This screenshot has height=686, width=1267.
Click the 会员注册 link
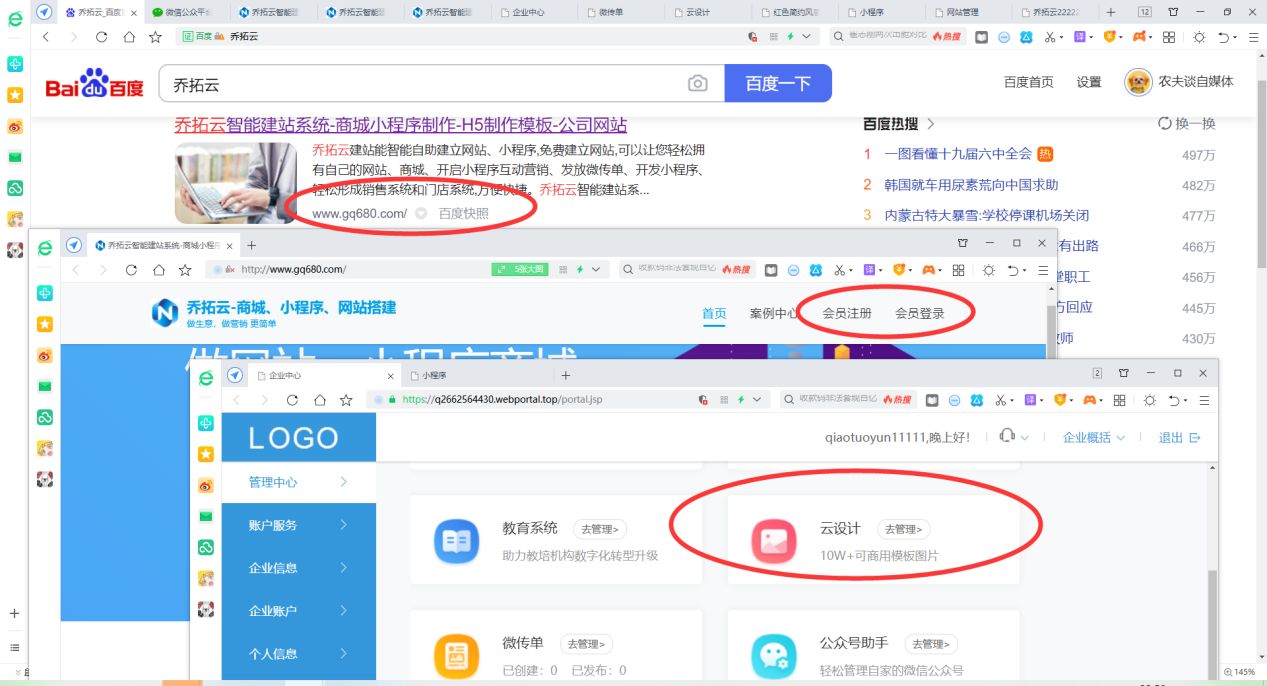(847, 313)
